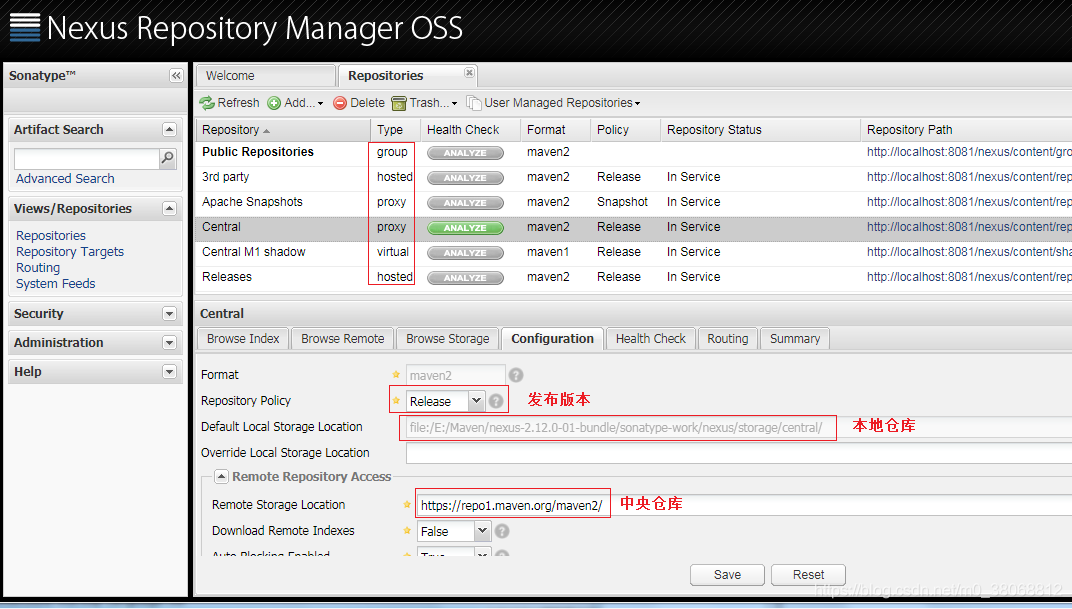
Task: Select Central M1 shadow row
Action: click(x=633, y=252)
